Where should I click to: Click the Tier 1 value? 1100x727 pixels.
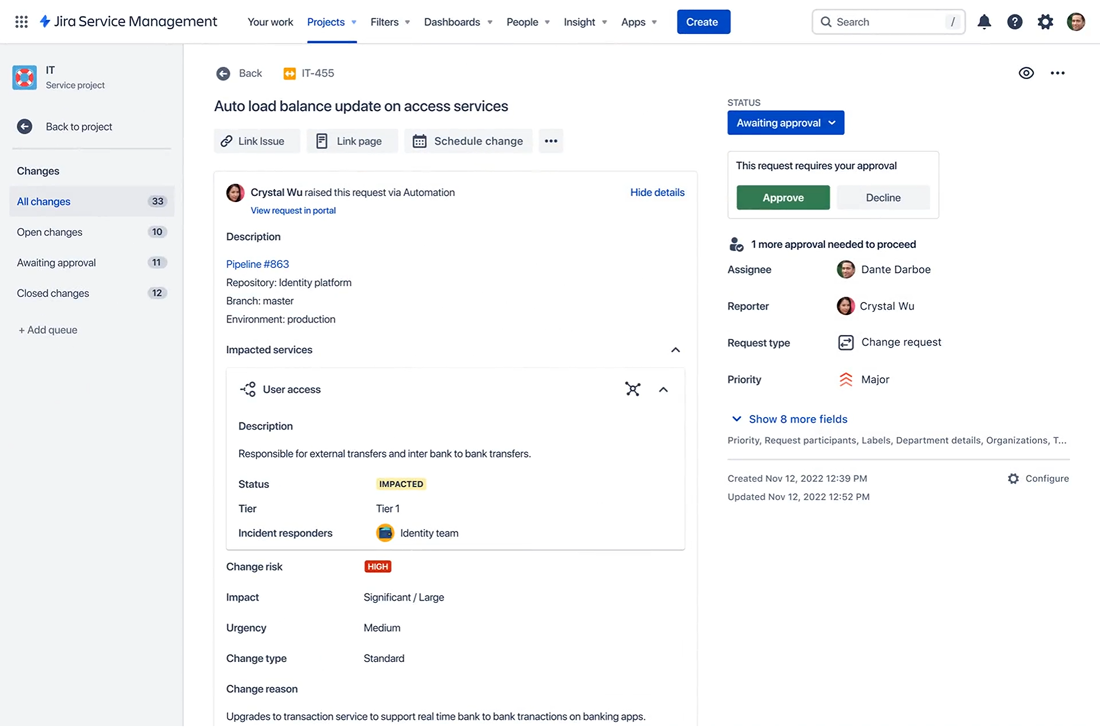coord(388,509)
